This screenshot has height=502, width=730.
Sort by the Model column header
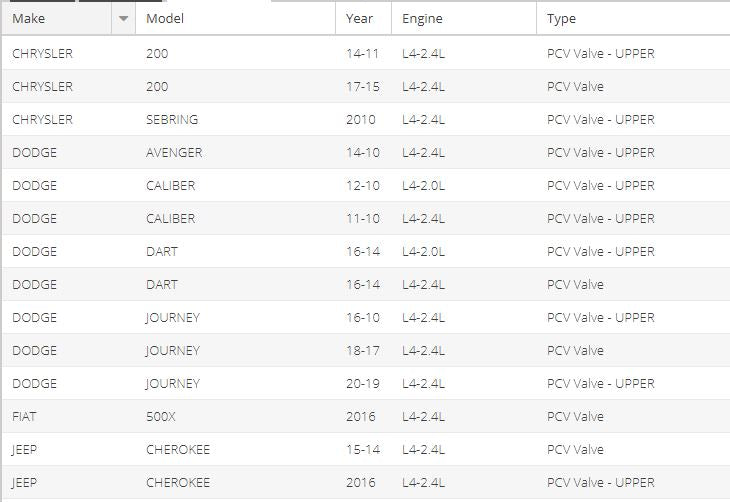click(x=165, y=18)
